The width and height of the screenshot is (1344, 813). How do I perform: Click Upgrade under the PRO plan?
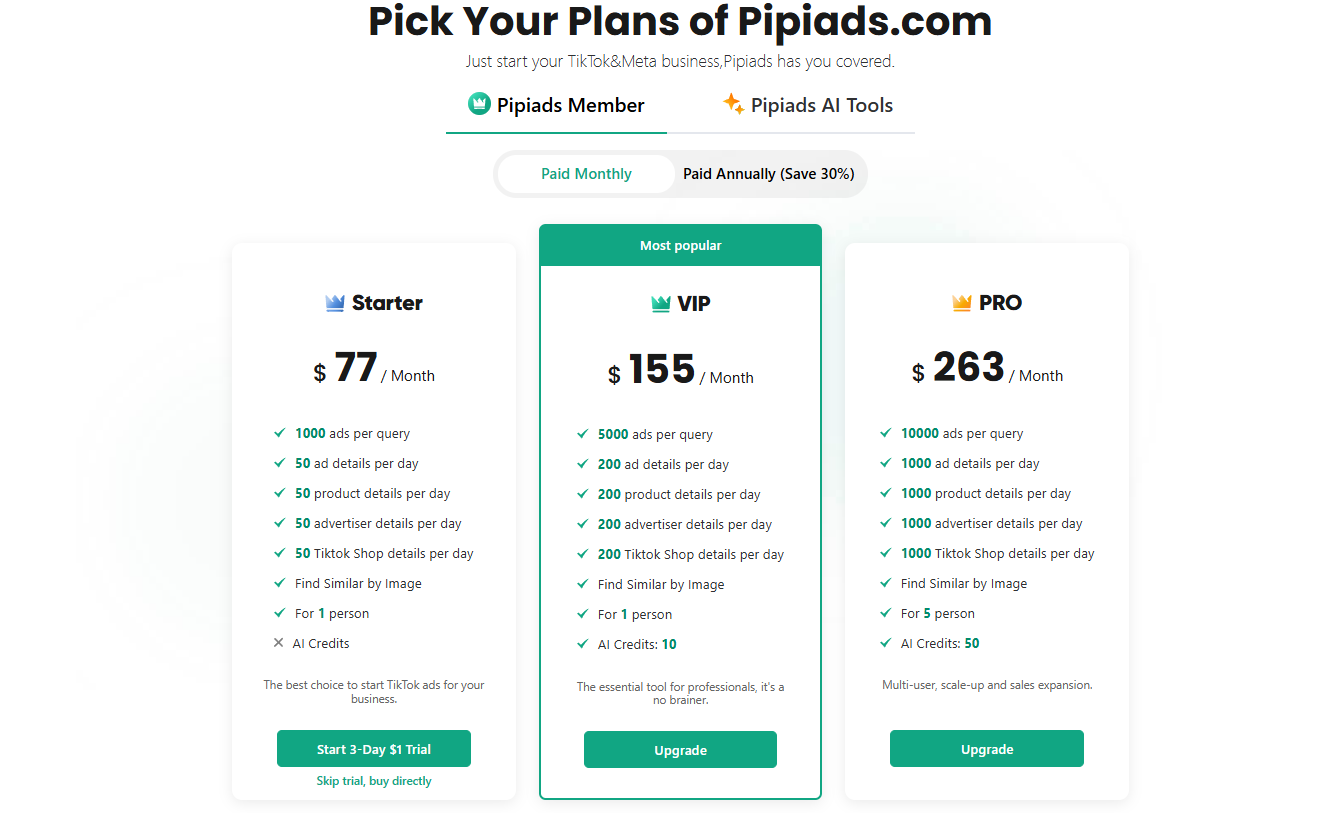tap(987, 749)
